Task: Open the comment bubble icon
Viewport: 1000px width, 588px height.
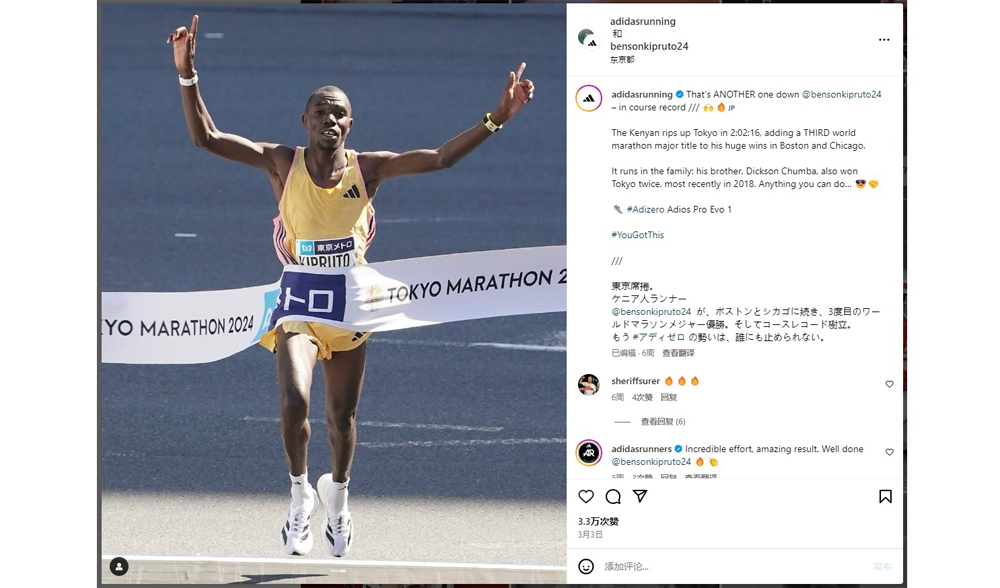Action: (613, 496)
